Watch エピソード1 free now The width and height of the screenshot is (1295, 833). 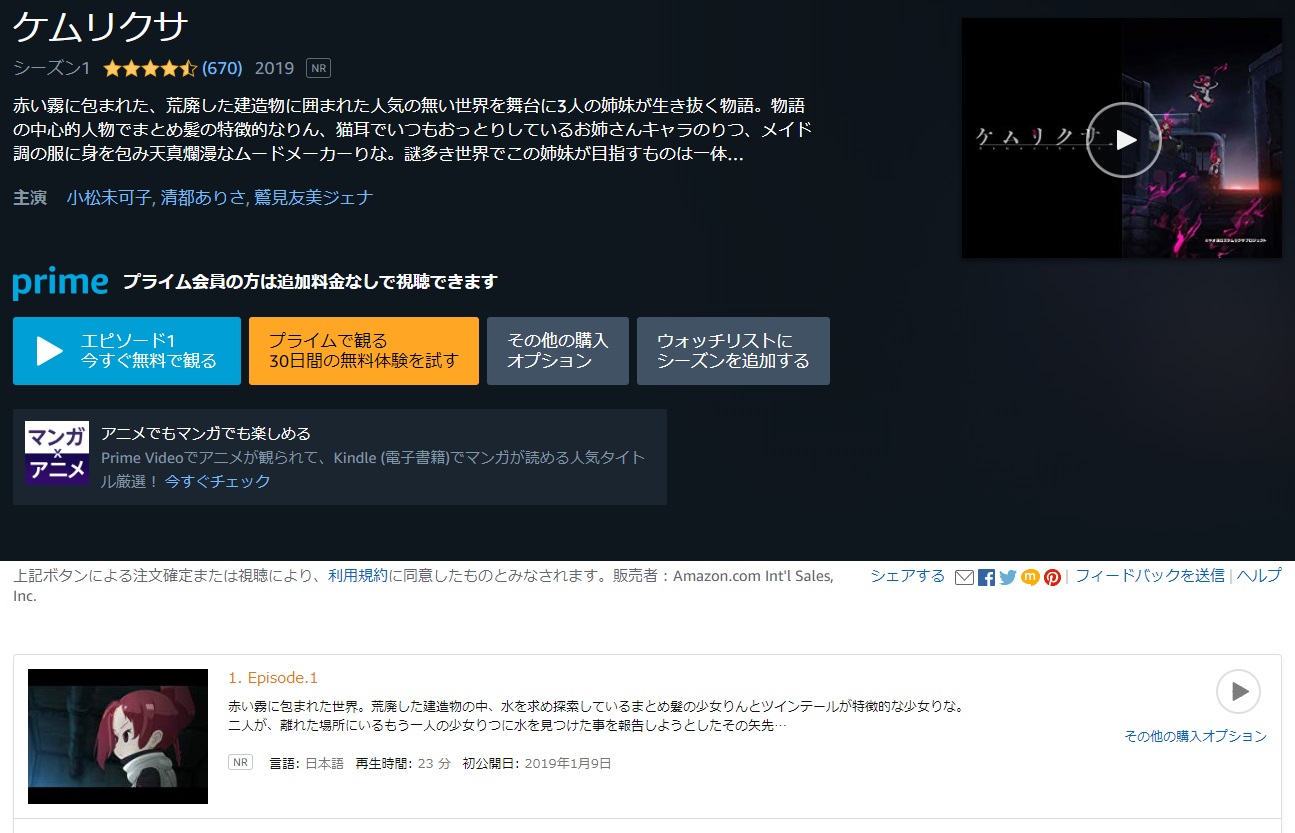127,351
